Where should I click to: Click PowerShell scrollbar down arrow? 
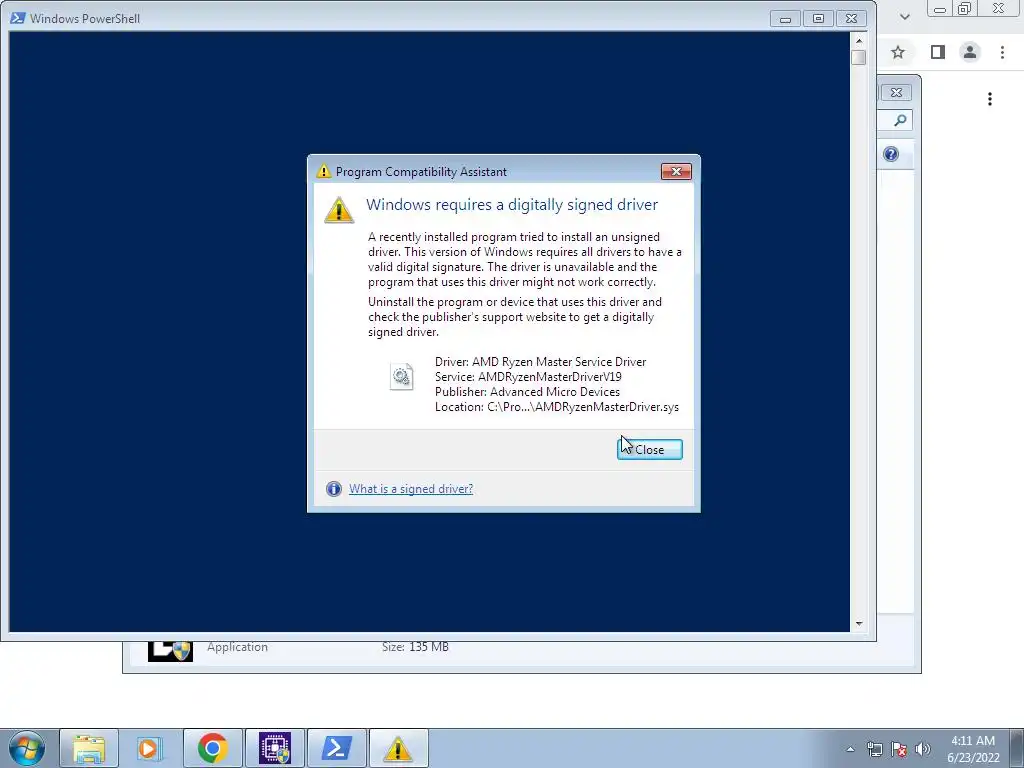click(x=859, y=624)
